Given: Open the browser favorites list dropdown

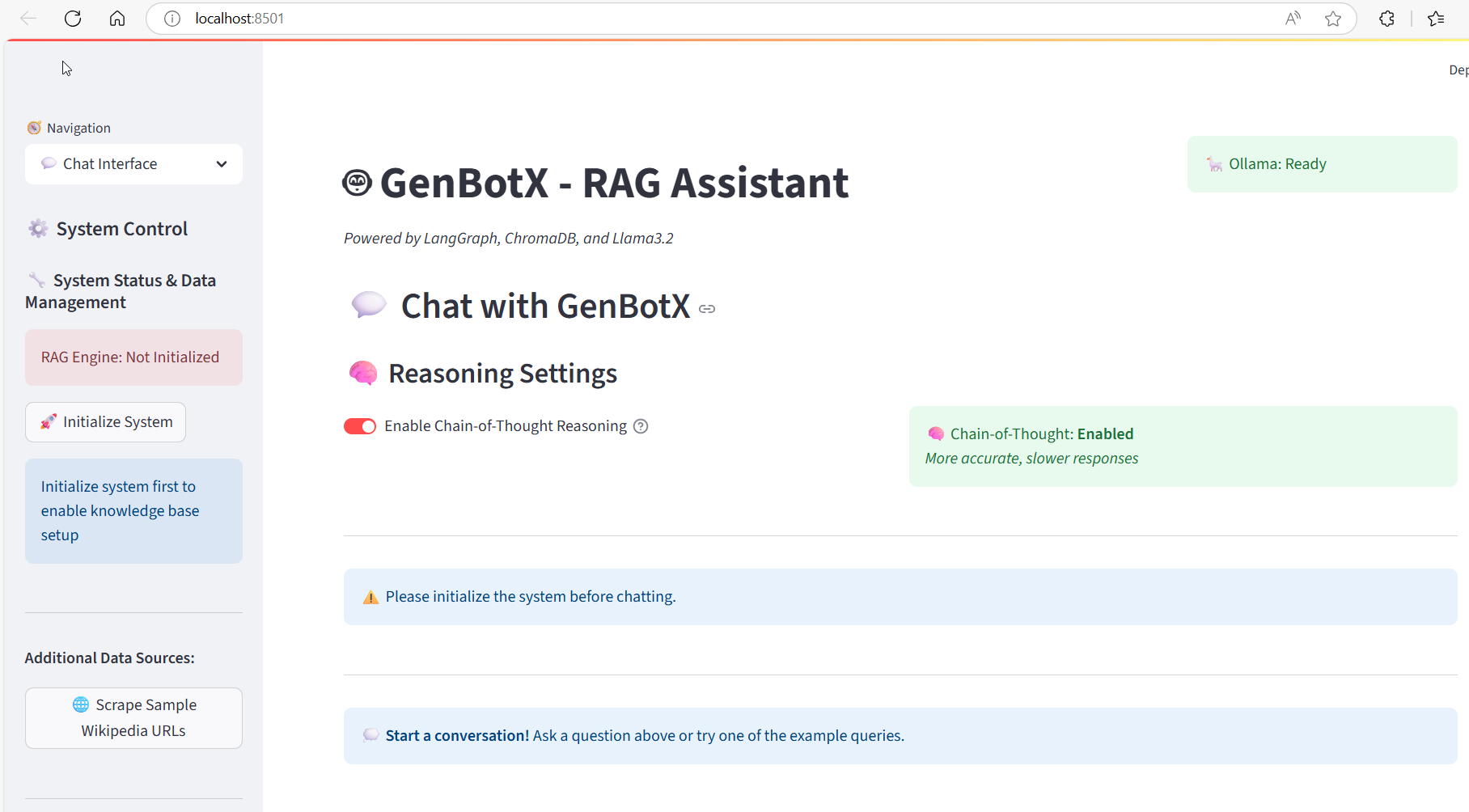Looking at the screenshot, I should point(1436,18).
